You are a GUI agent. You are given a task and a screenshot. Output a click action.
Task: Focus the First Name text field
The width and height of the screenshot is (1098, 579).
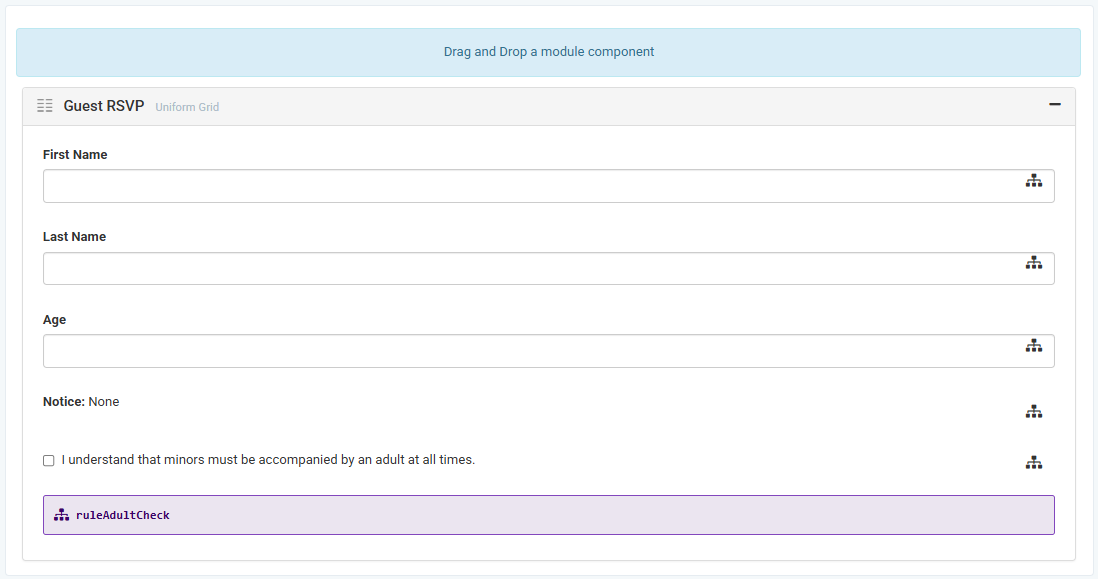pyautogui.click(x=530, y=186)
